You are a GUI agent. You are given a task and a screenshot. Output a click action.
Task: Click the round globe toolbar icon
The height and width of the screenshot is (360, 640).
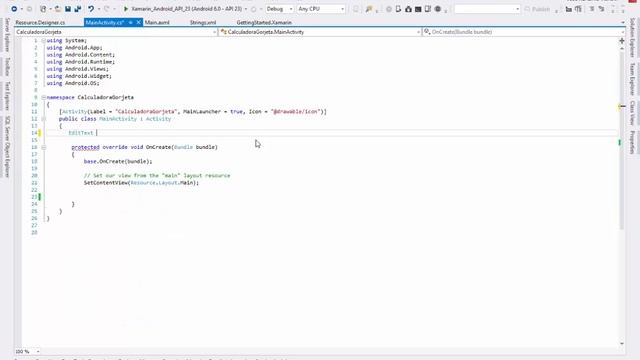click(438, 9)
